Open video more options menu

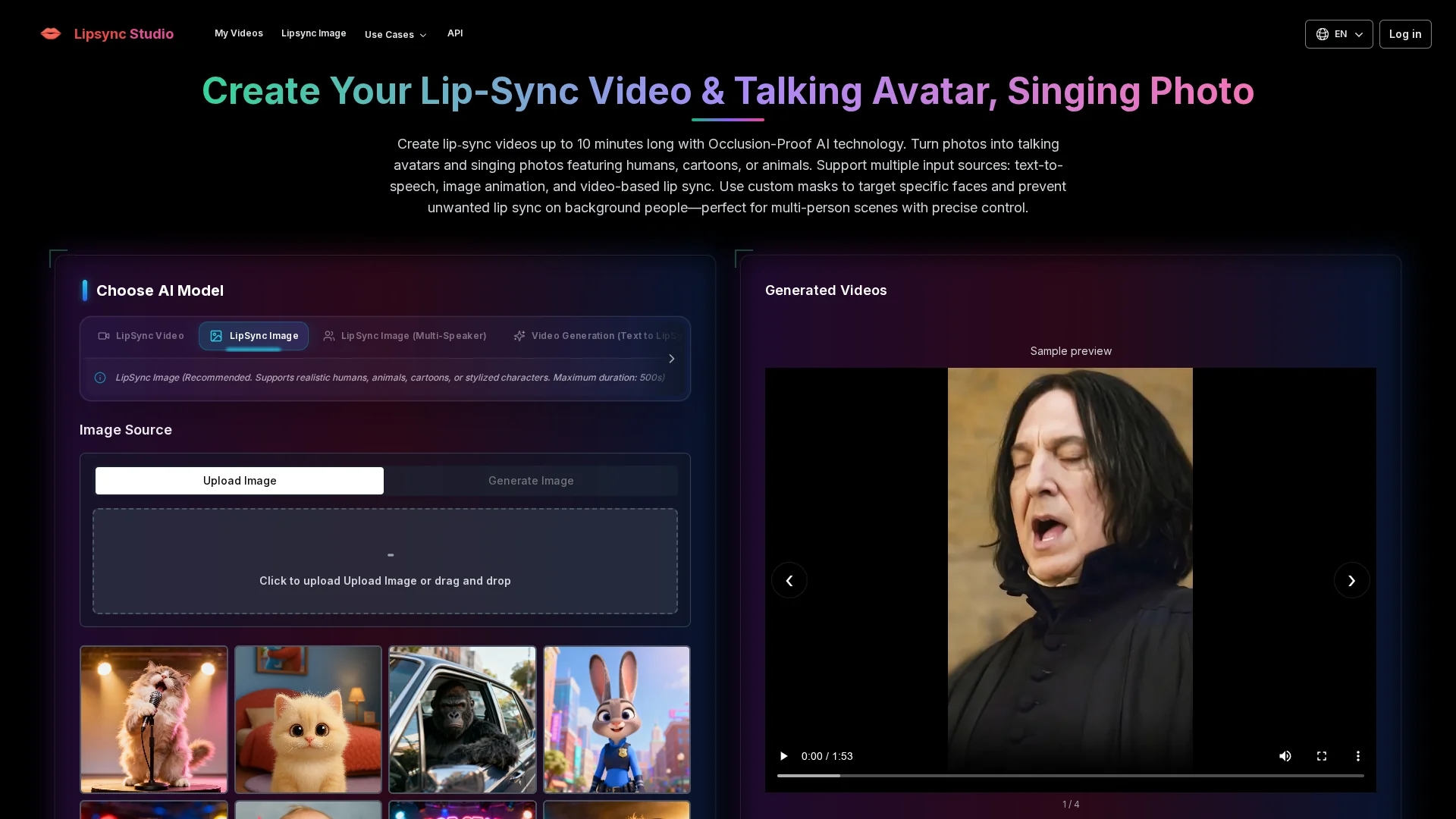[1358, 756]
